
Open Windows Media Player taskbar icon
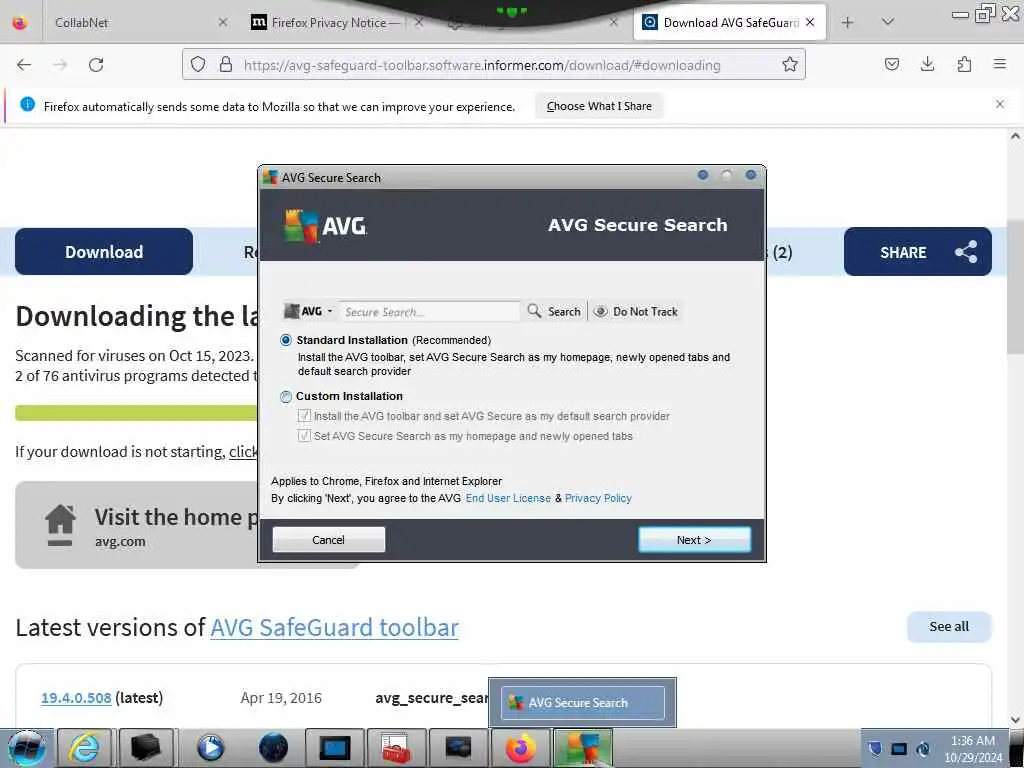click(x=210, y=748)
